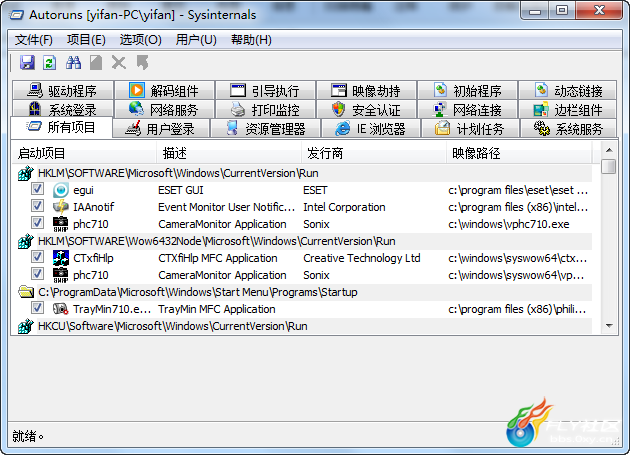
Task: Switch to the 驱动程序 tab
Action: pos(63,90)
